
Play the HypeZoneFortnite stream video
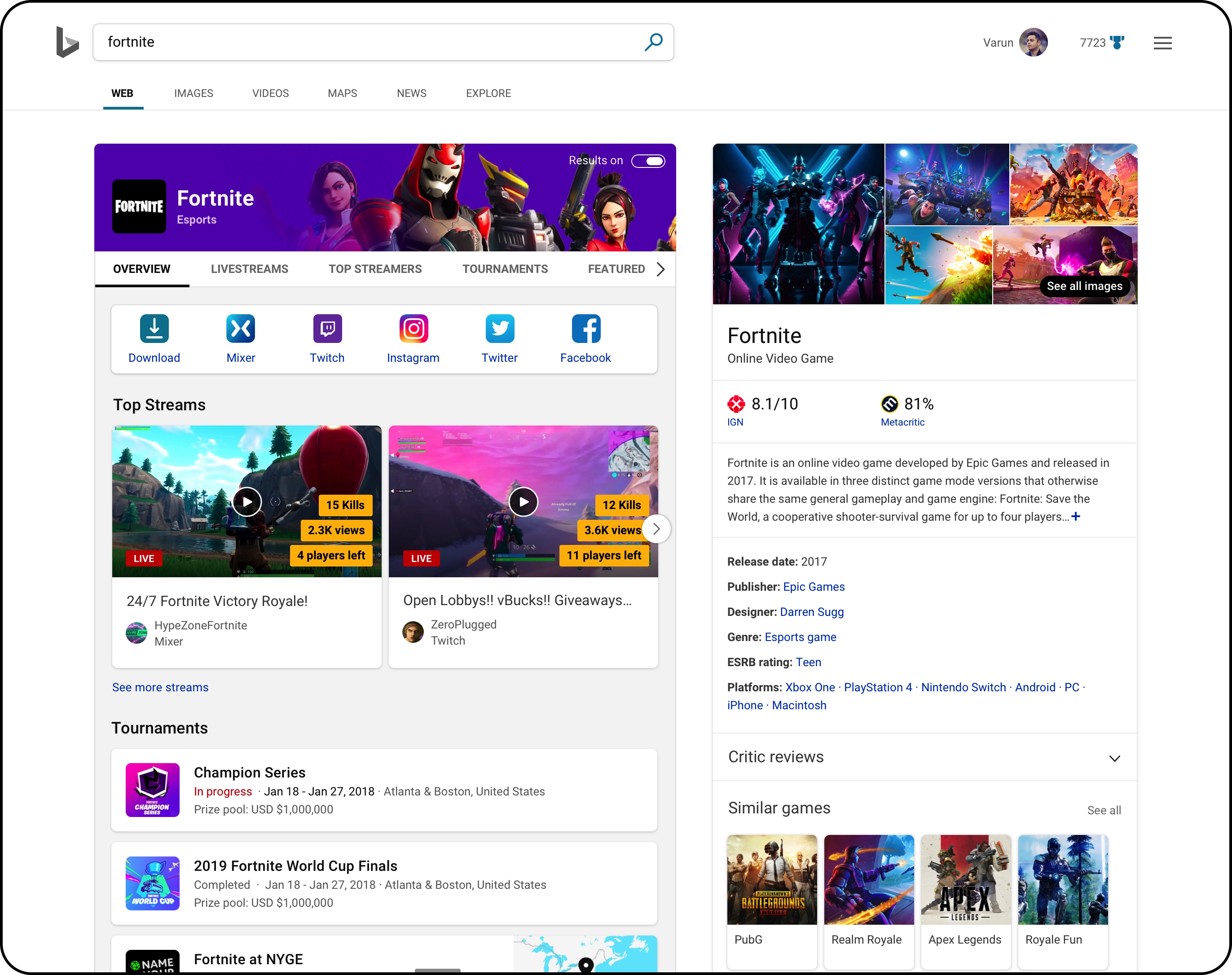[246, 502]
